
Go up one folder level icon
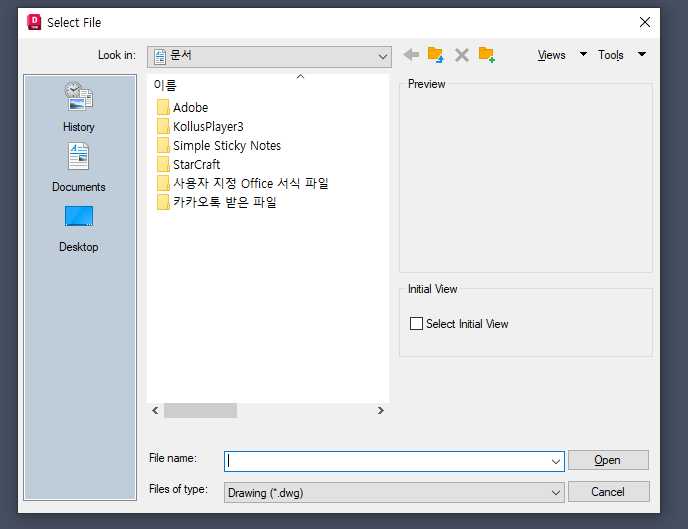click(435, 55)
